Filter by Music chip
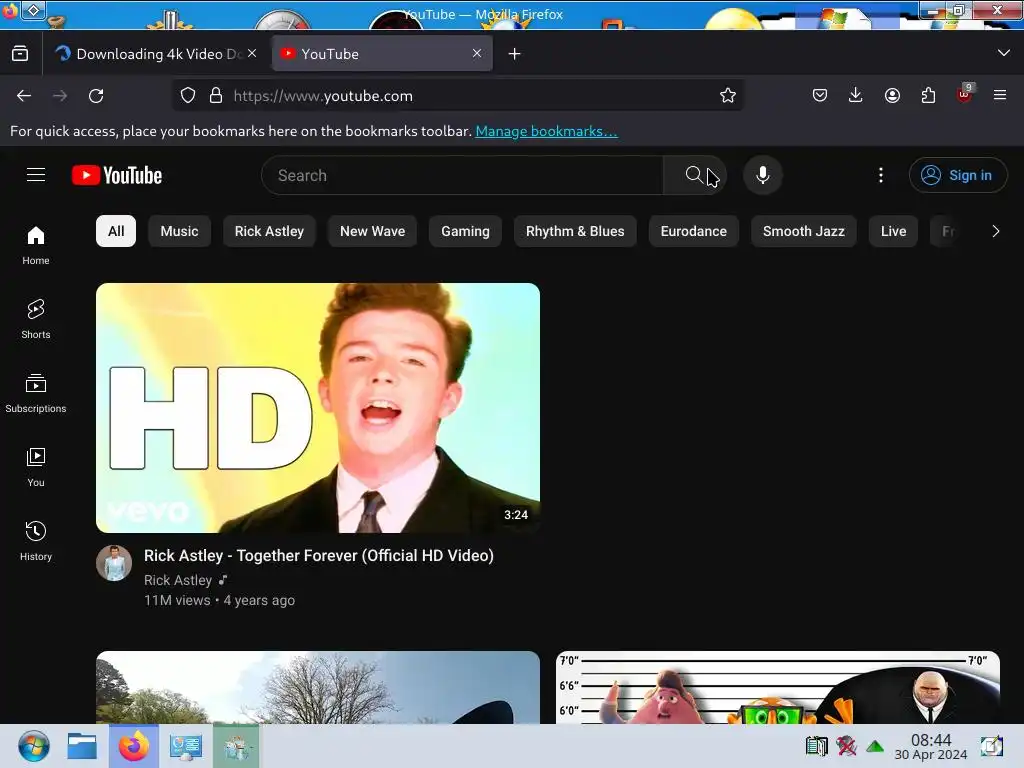 coord(180,231)
